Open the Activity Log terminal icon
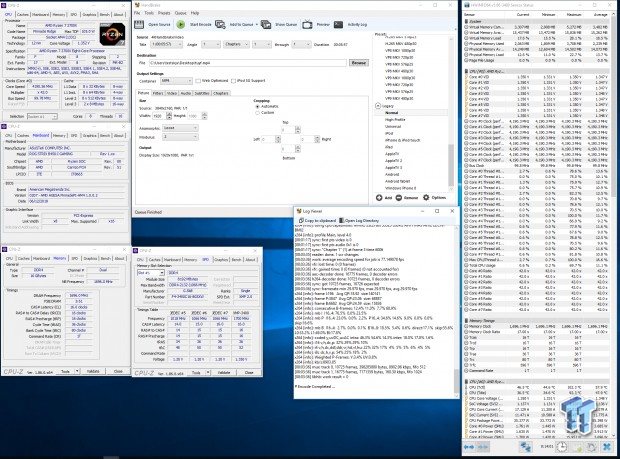Image resolution: width=620 pixels, height=459 pixels. (338, 25)
